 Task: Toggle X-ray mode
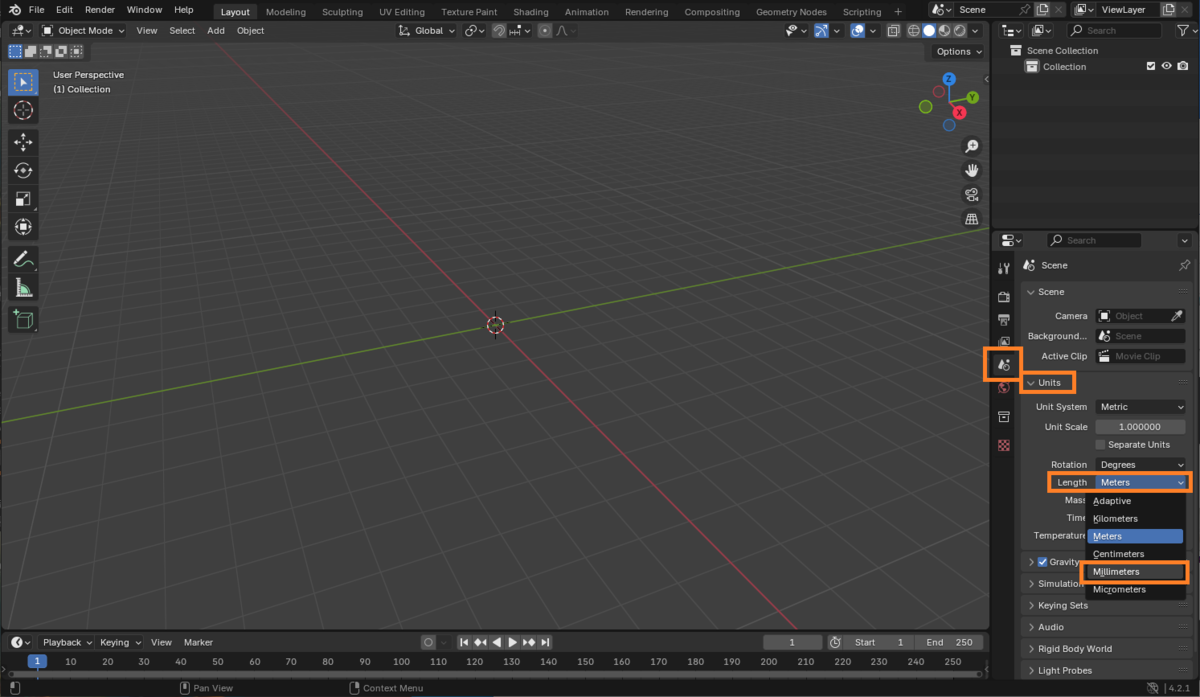(x=893, y=31)
